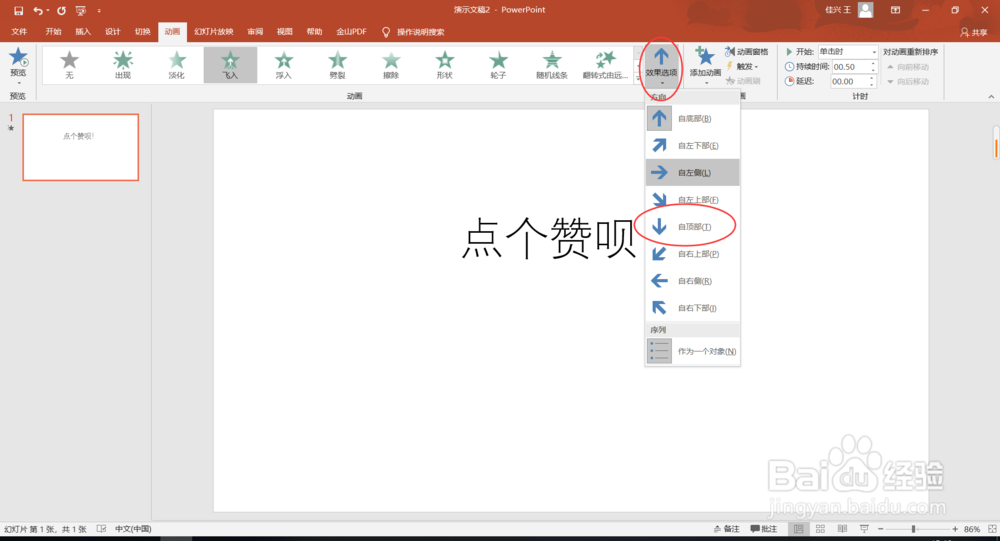Choose sequence 作为一个对象(N)
This screenshot has height=541, width=1000.
coord(693,351)
